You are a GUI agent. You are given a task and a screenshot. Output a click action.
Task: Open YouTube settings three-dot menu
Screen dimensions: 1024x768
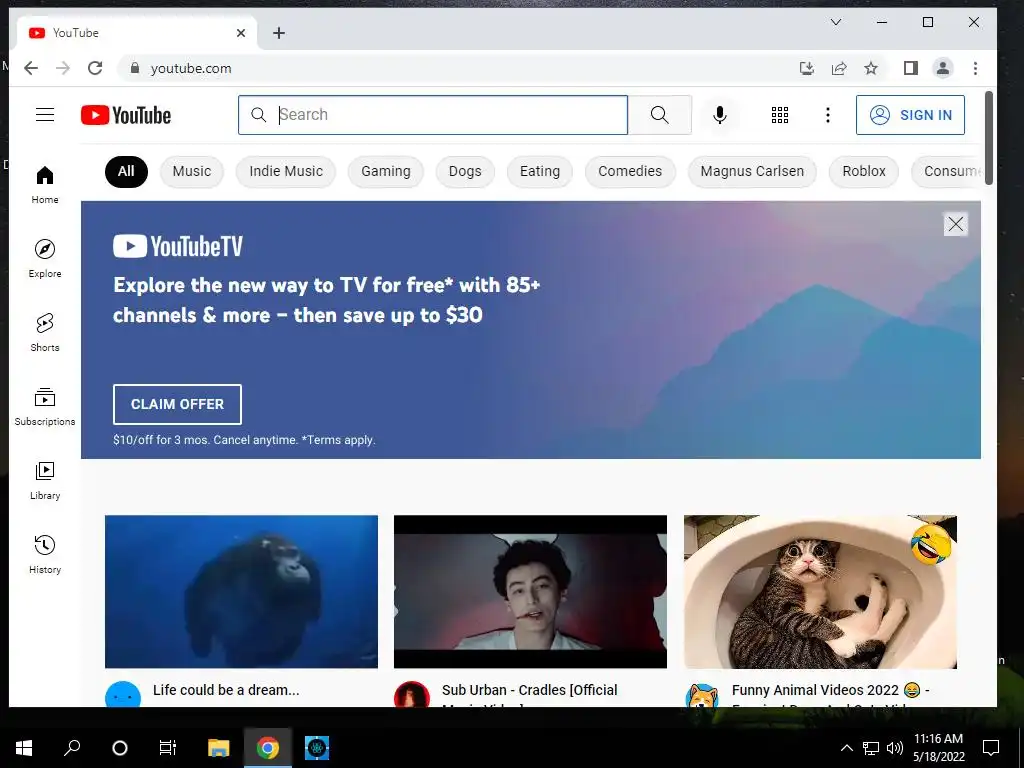tap(827, 115)
